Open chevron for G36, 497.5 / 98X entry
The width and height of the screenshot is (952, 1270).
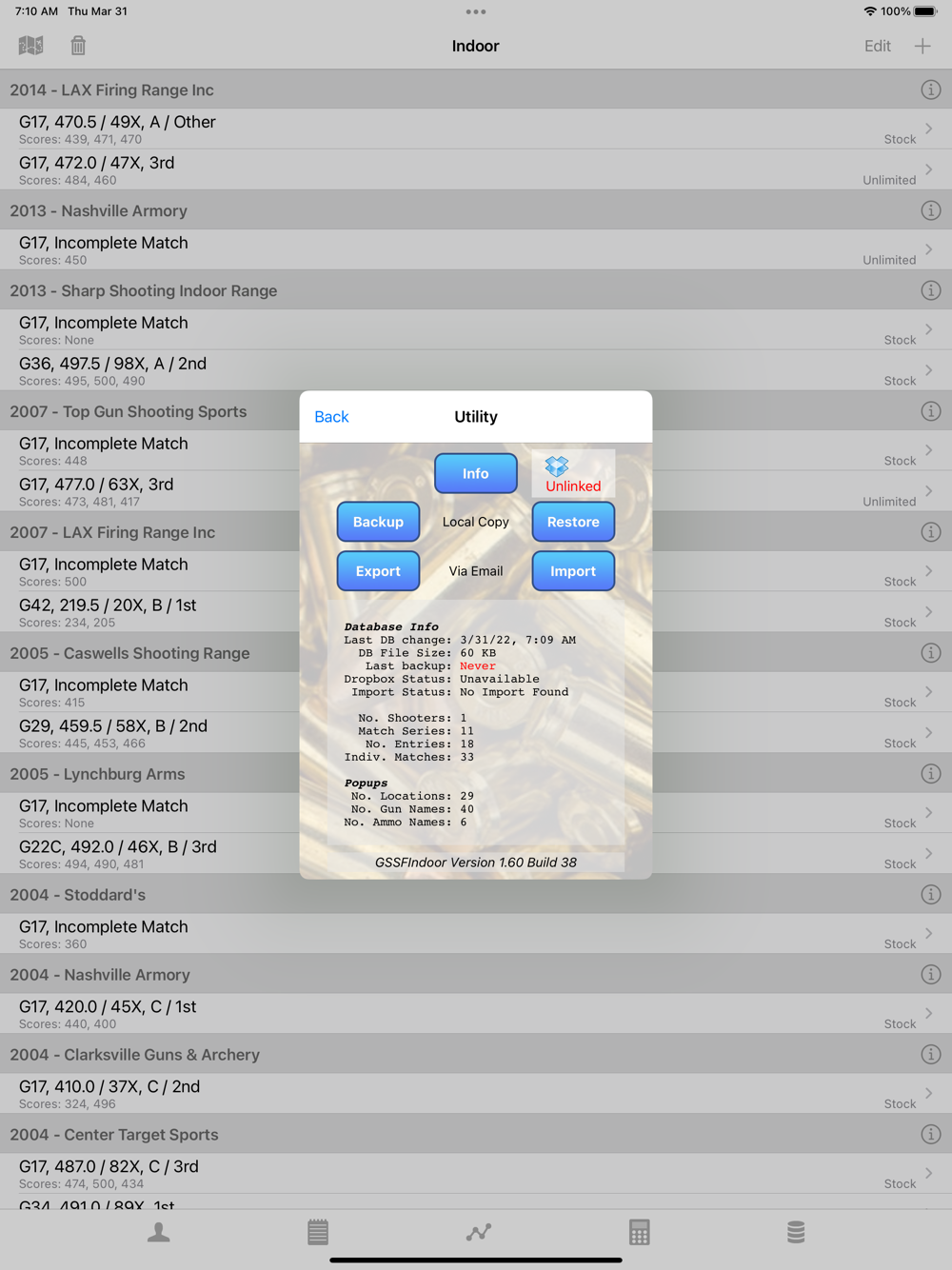928,370
